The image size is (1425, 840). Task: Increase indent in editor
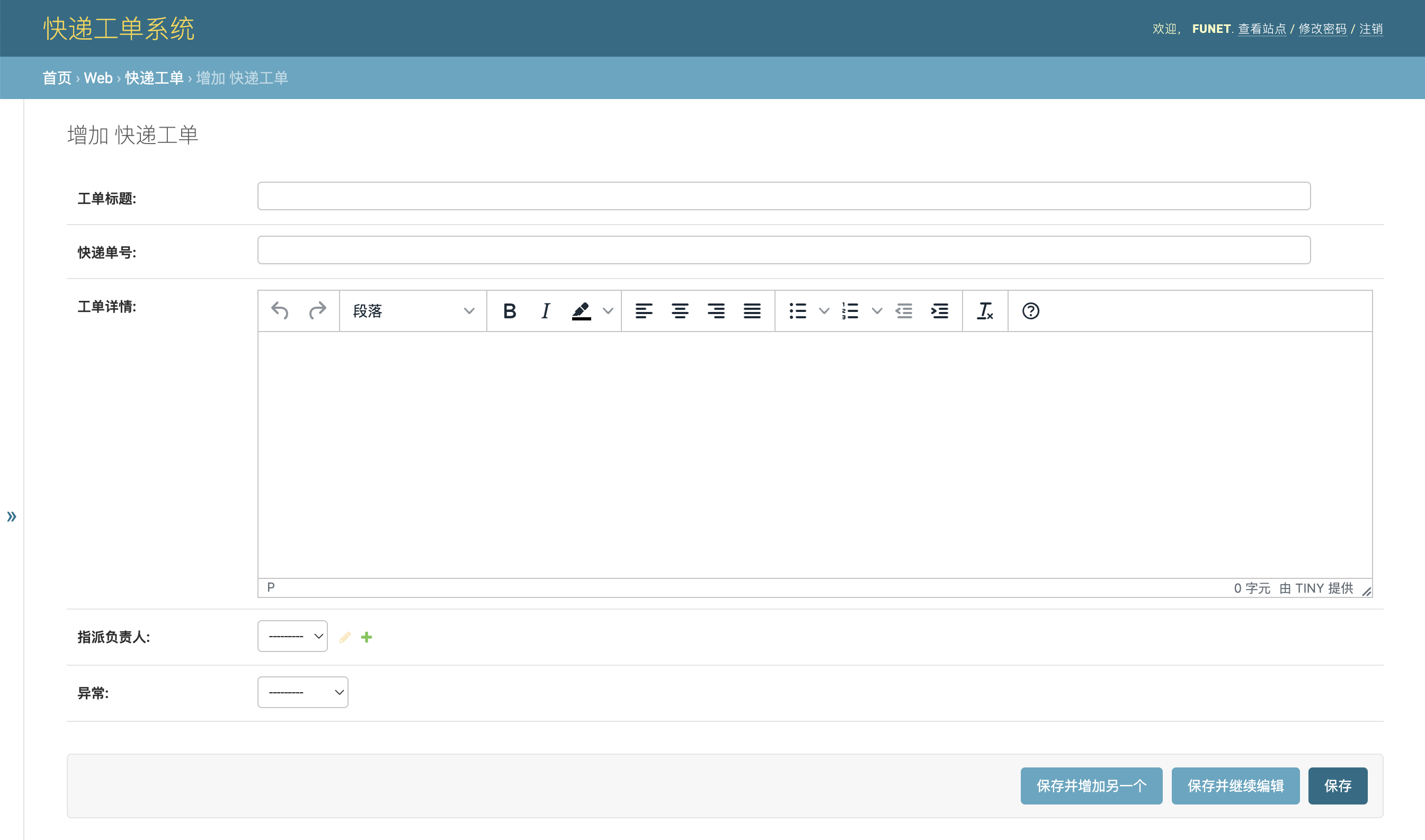coord(940,311)
